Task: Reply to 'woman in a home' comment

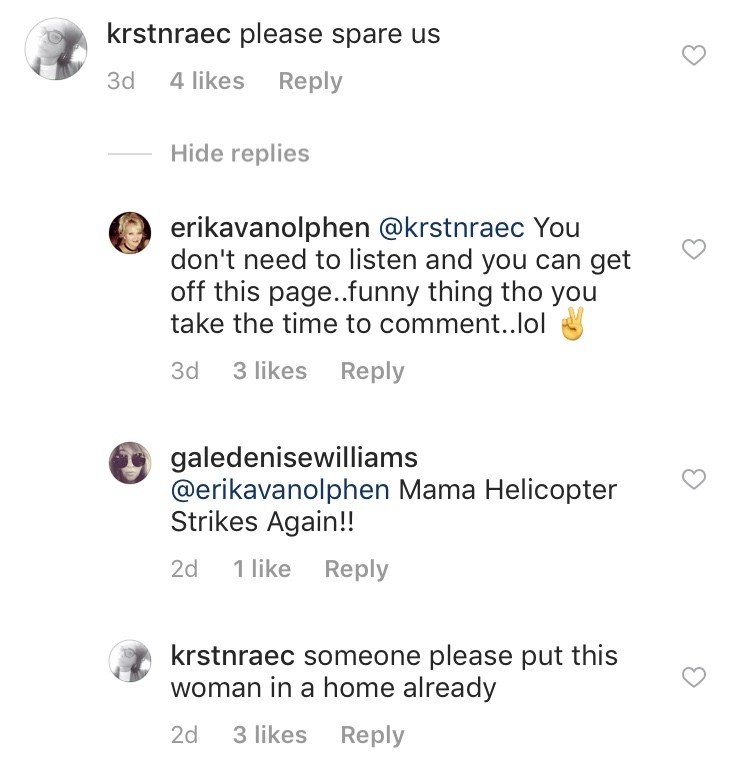Action: point(372,735)
